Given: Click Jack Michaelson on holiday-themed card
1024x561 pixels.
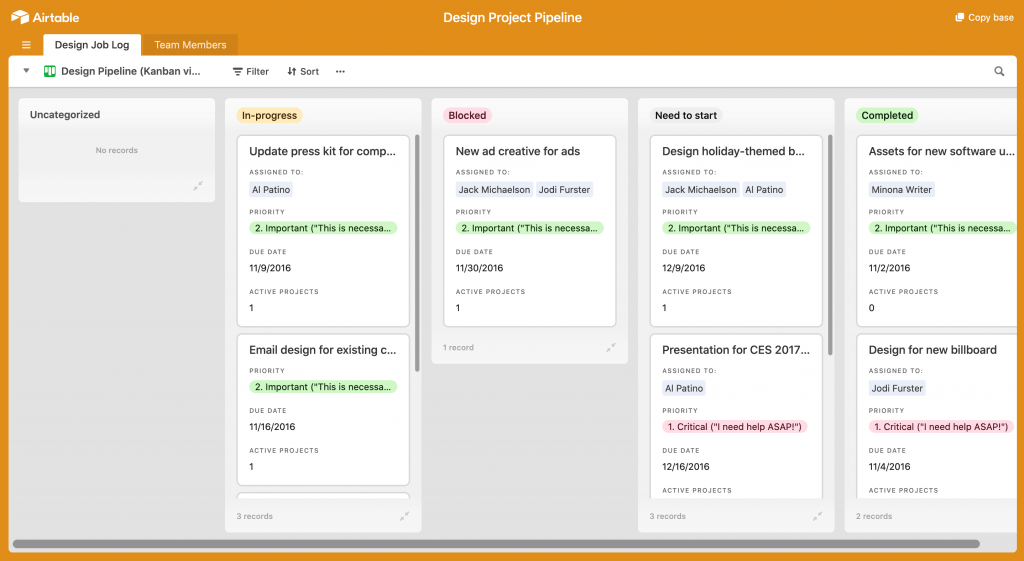Looking at the screenshot, I should click(701, 189).
